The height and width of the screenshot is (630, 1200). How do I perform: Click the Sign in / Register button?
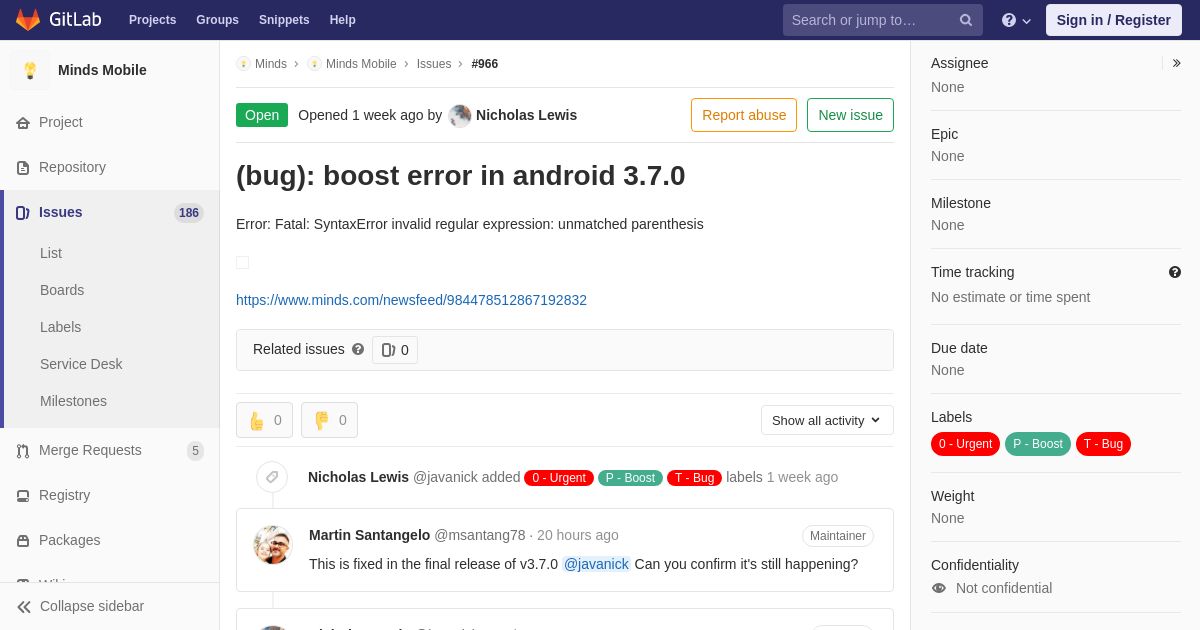1114,20
